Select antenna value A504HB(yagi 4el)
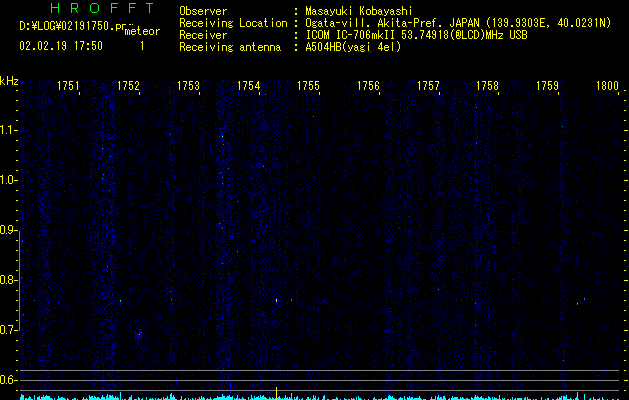Image resolution: width=629 pixels, height=400 pixels. pos(353,47)
